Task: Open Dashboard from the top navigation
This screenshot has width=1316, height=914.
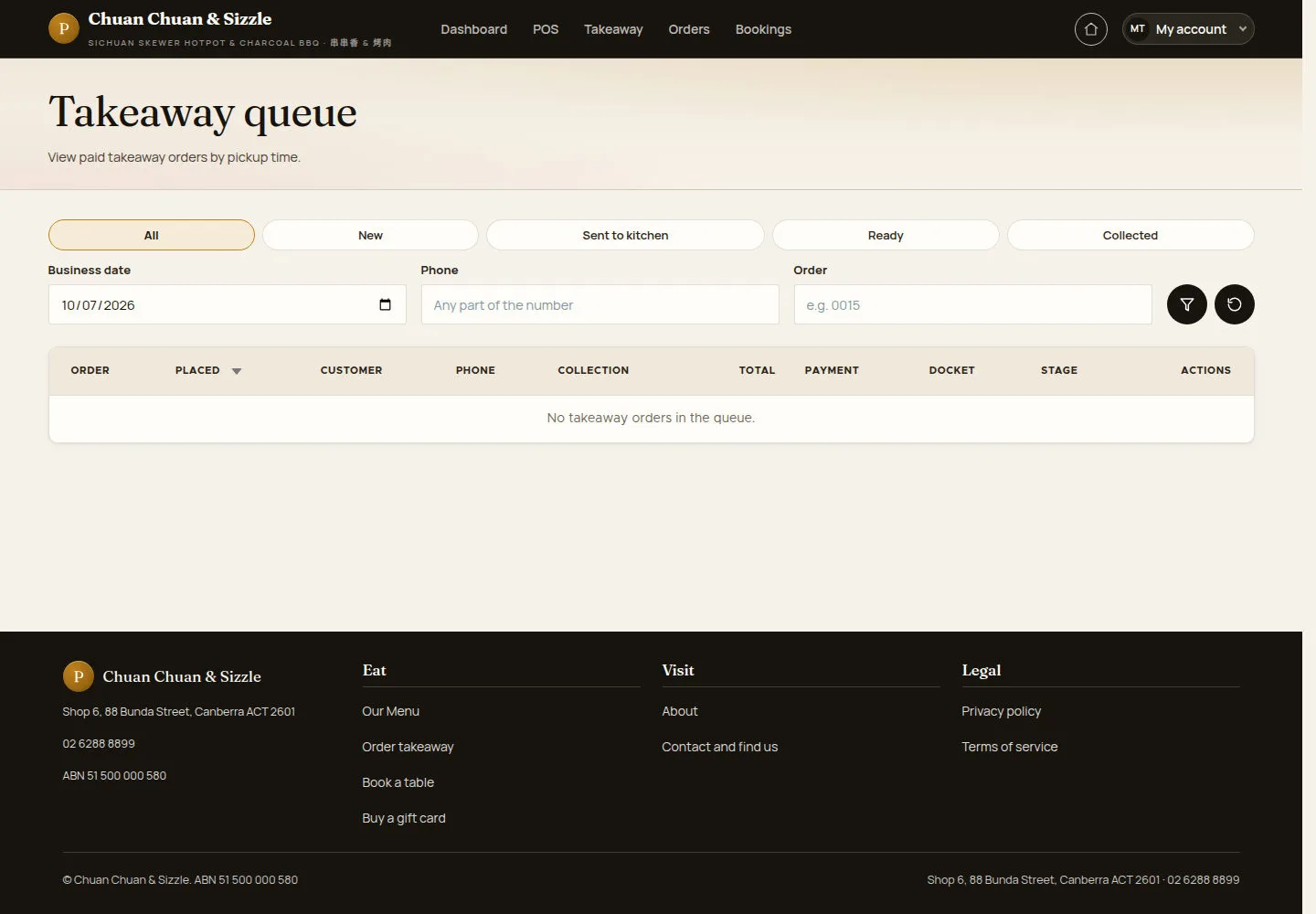Action: coord(473,29)
